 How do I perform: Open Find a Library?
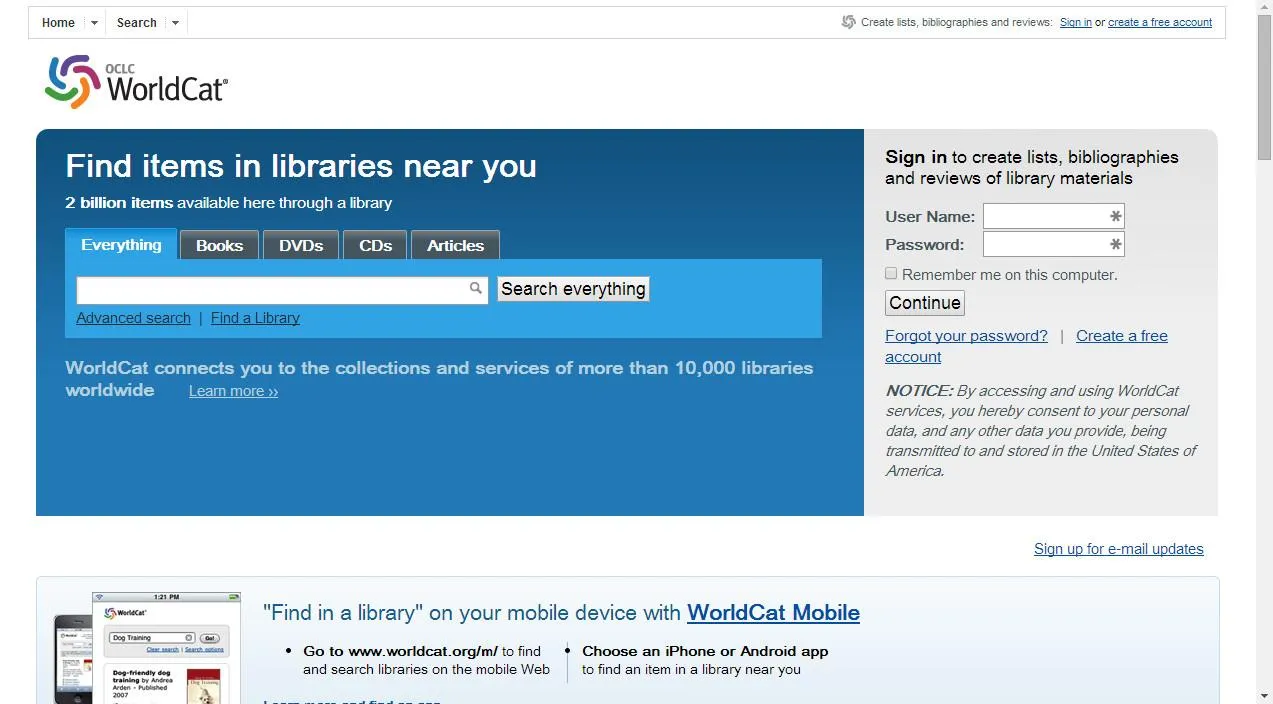click(255, 317)
